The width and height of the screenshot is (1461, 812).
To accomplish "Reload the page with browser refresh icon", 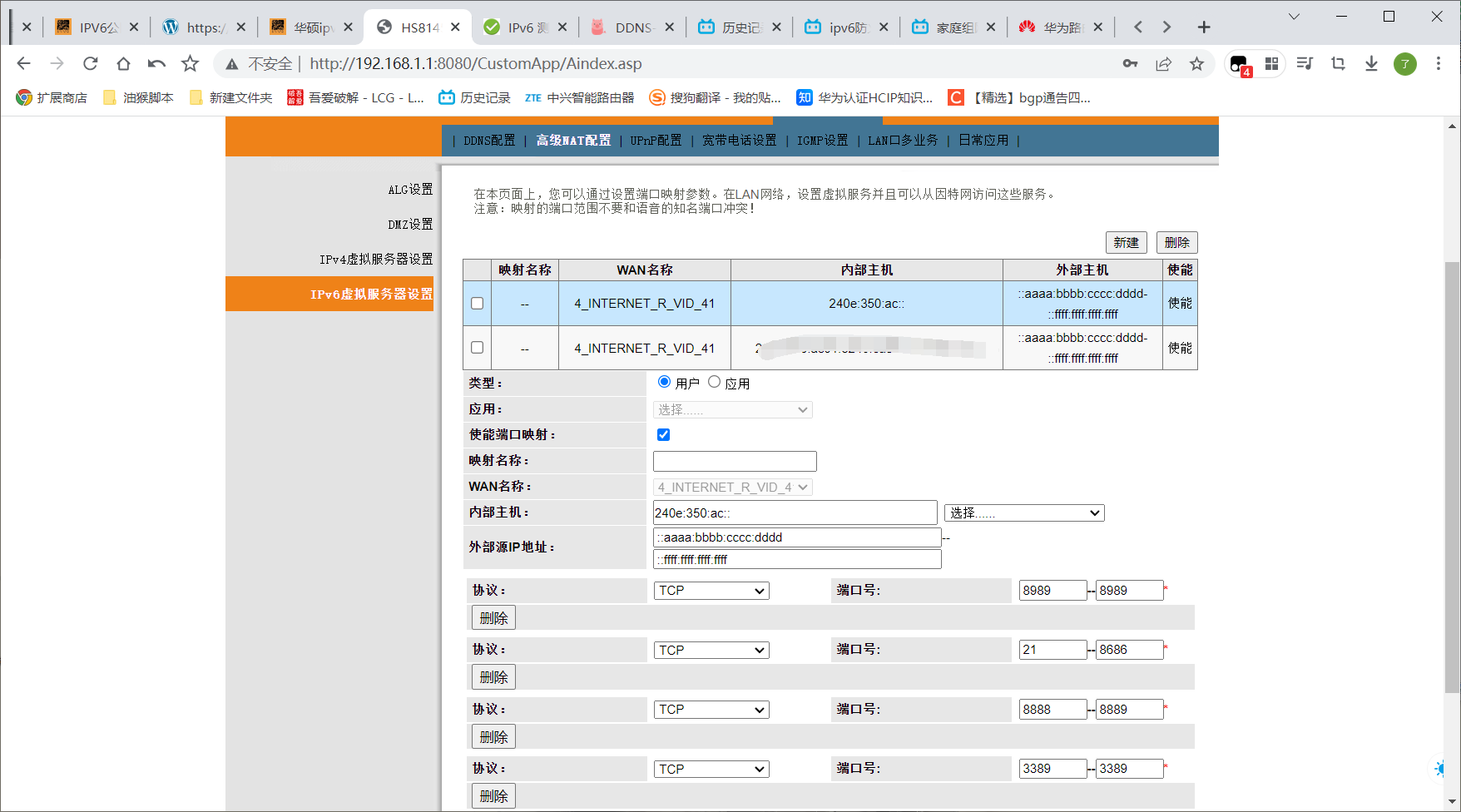I will click(91, 63).
